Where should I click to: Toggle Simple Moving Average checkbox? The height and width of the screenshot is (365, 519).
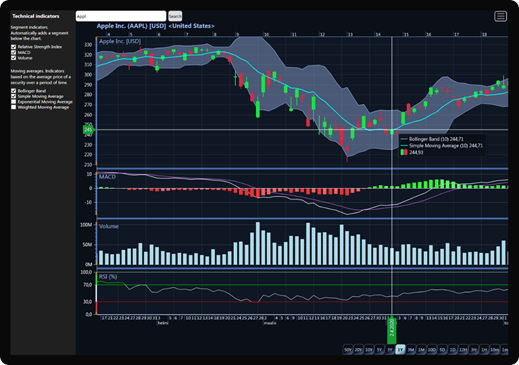pos(14,96)
